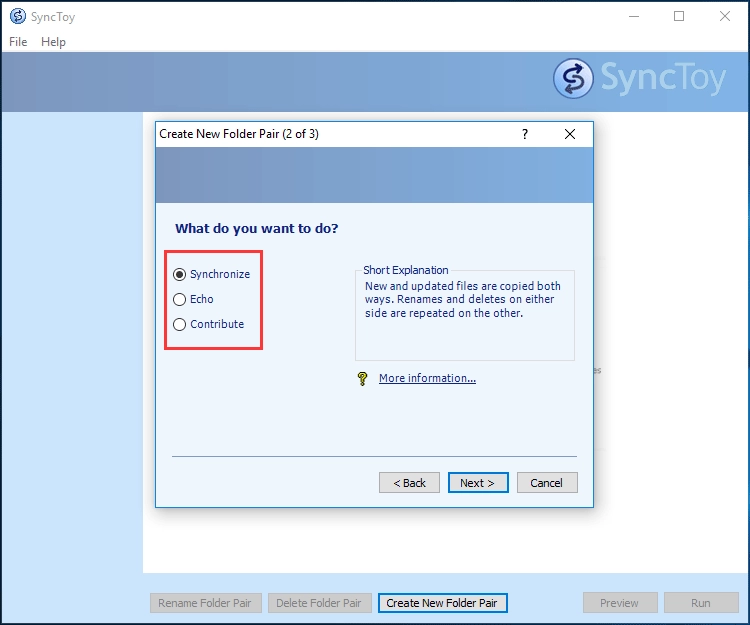Screen dimensions: 750x625
Task: Click the Short Explanation group label
Action: click(x=406, y=270)
